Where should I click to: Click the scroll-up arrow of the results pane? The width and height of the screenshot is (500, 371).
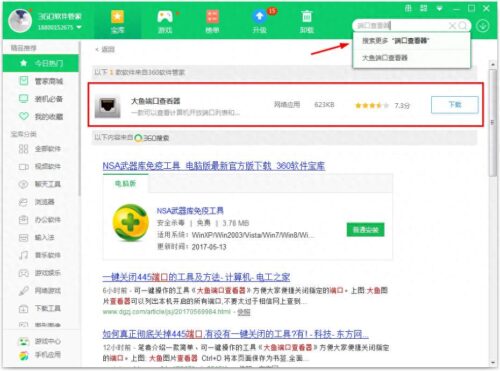pyautogui.click(x=493, y=64)
